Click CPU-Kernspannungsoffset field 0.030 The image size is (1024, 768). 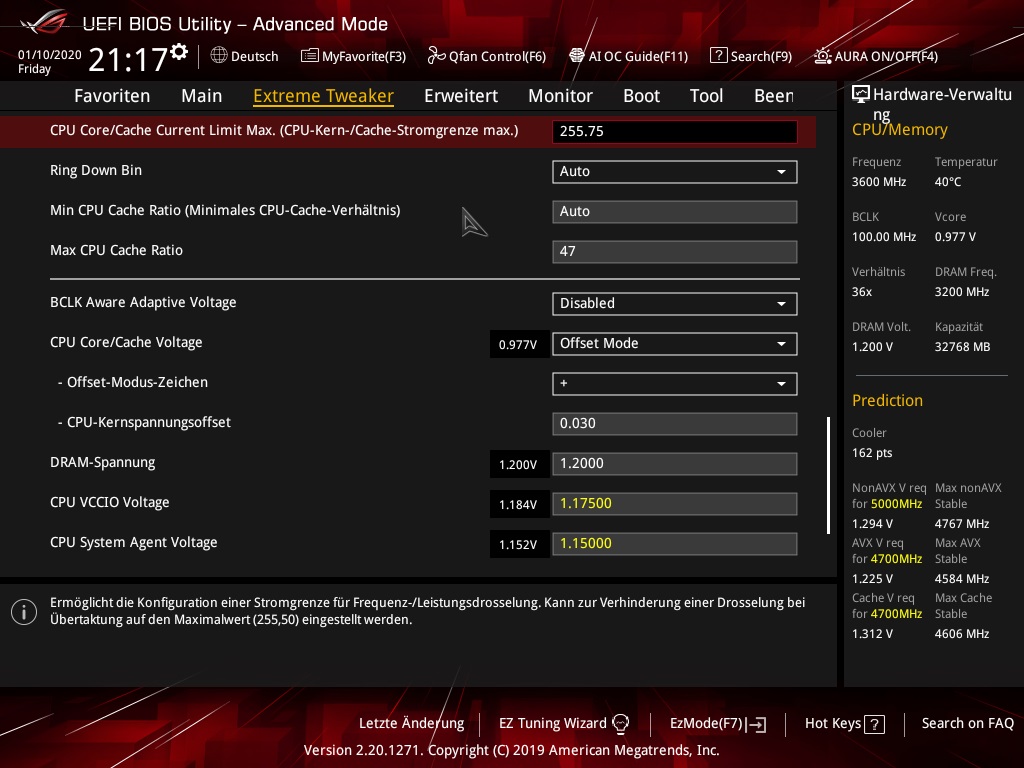pos(675,424)
